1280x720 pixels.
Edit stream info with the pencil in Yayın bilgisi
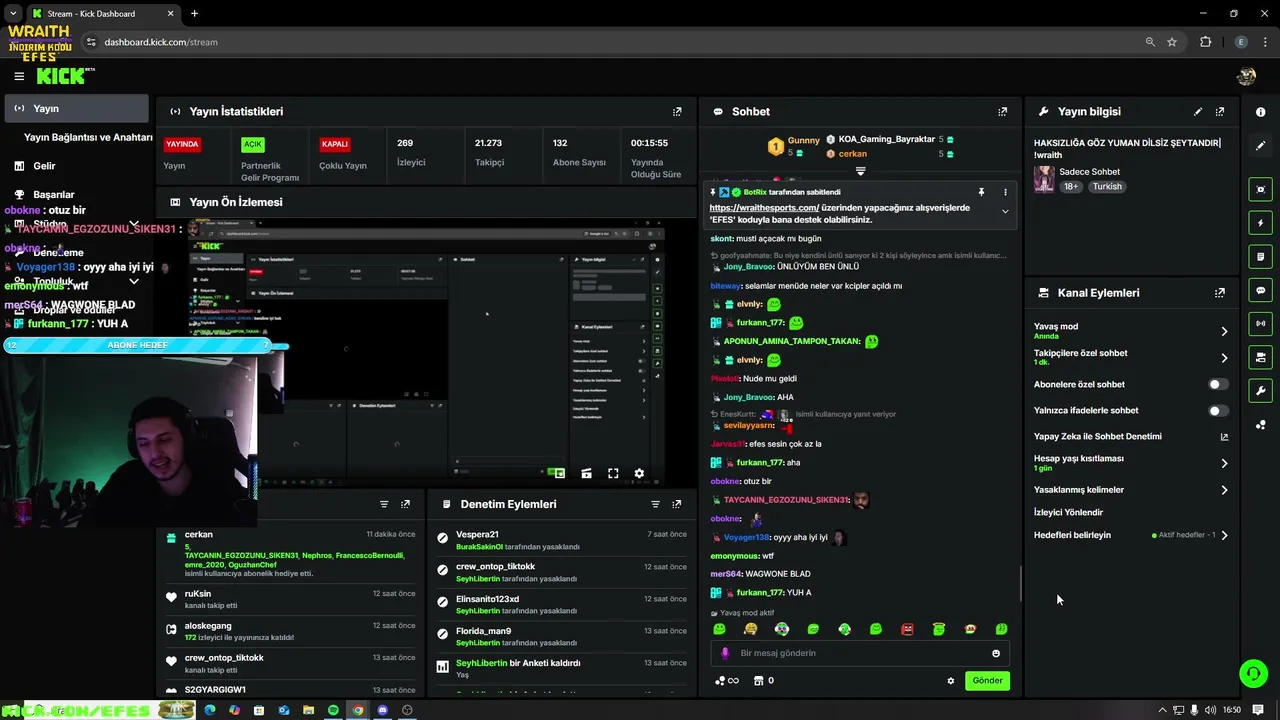pos(1198,112)
